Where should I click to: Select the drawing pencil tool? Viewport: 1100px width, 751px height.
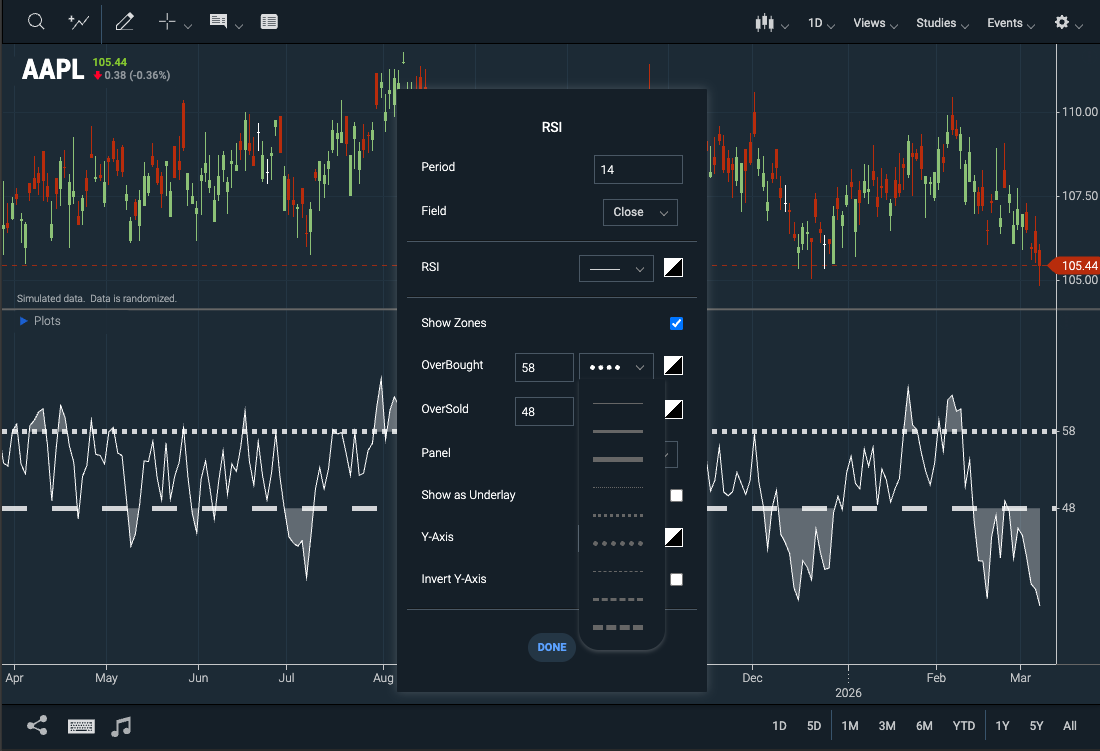coord(124,22)
